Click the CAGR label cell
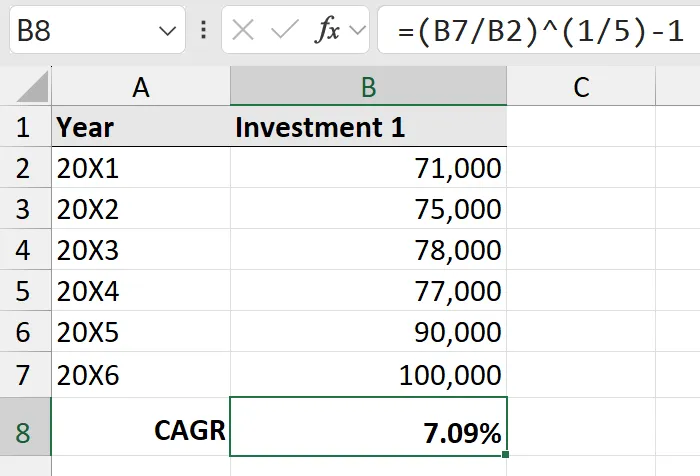The height and width of the screenshot is (476, 700). (141, 427)
